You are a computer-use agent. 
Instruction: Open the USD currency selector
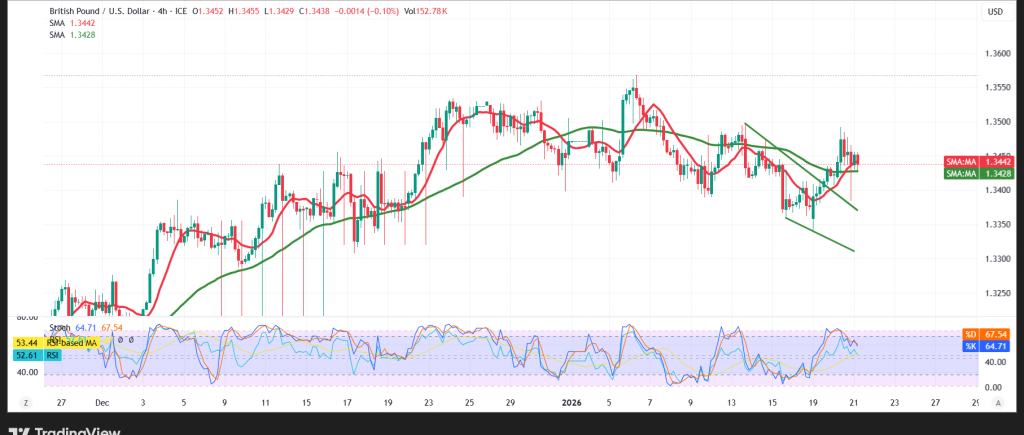[x=995, y=12]
